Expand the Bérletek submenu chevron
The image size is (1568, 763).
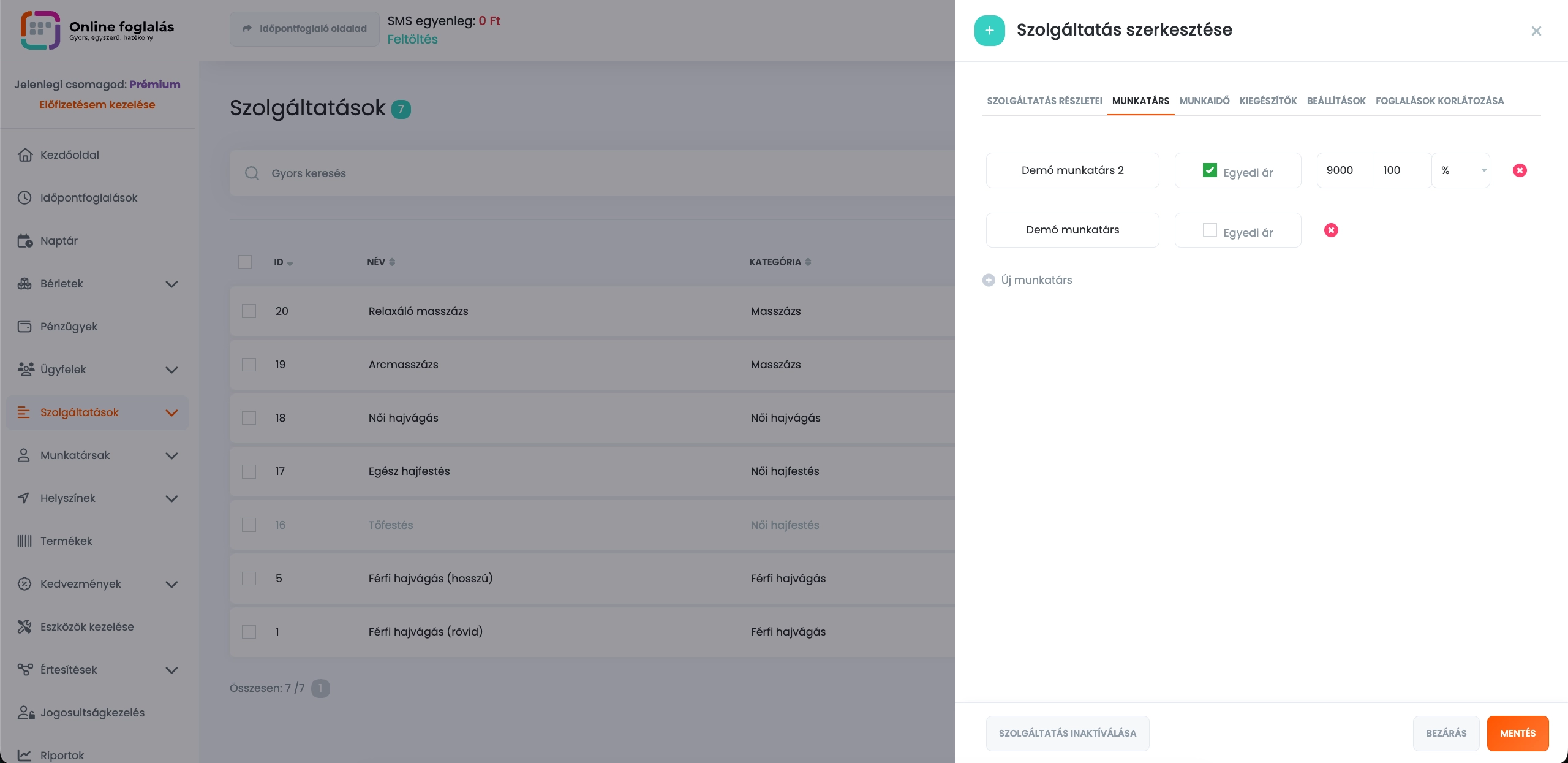tap(171, 284)
